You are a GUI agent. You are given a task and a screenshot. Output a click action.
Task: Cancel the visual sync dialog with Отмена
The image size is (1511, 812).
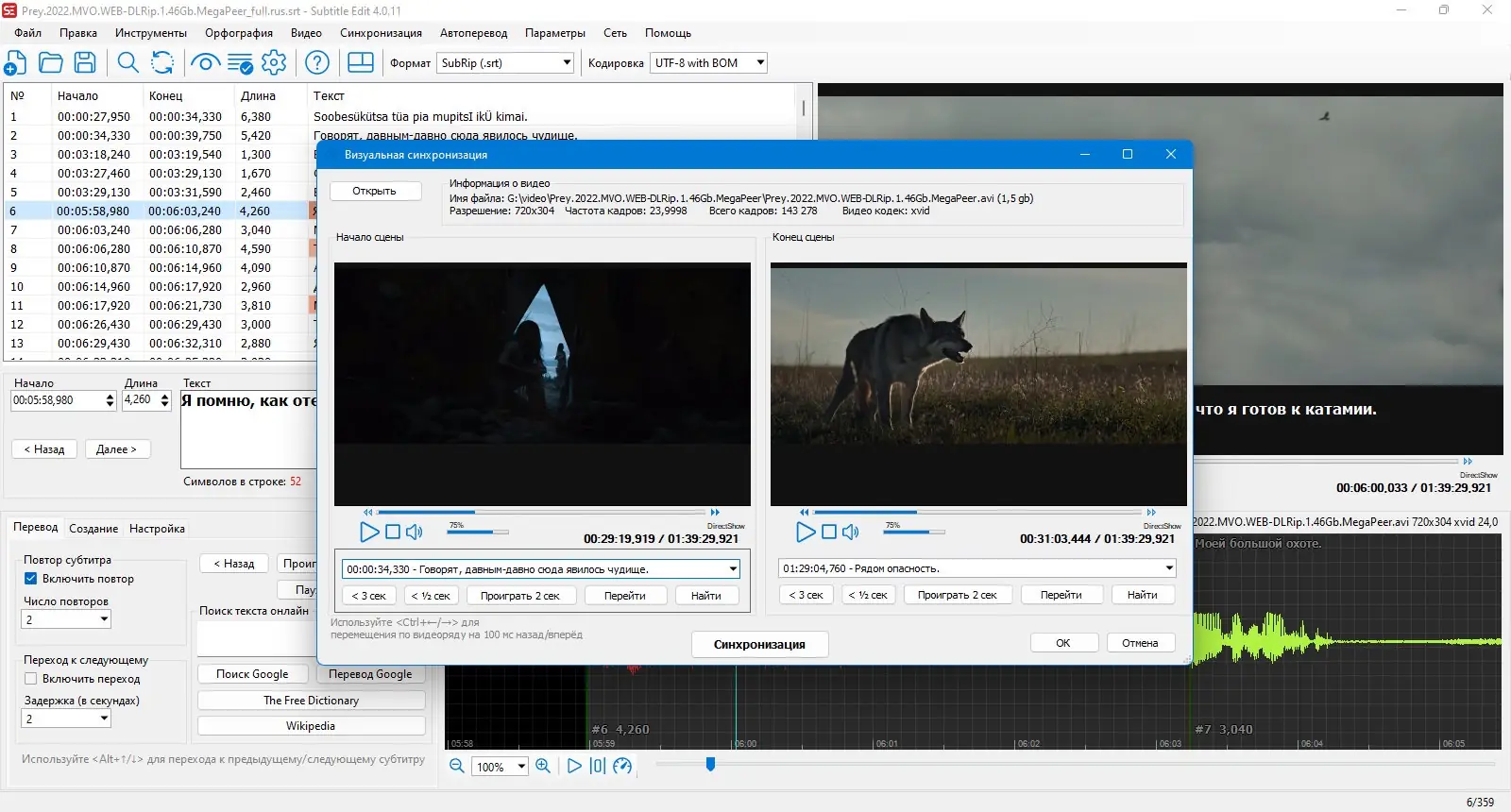[x=1140, y=643]
